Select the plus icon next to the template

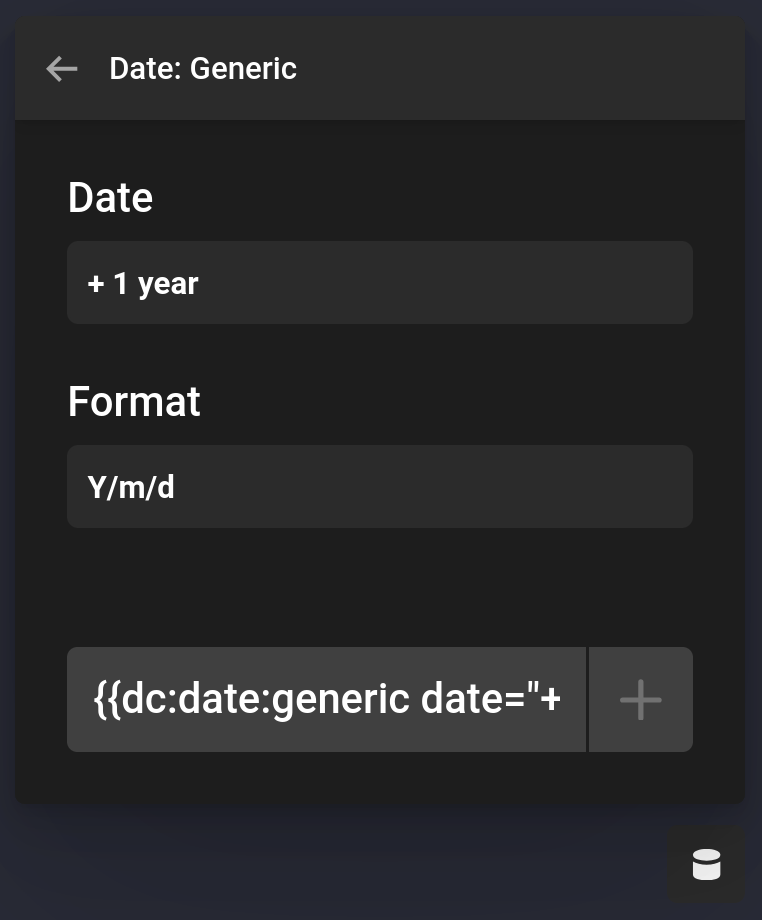(x=640, y=699)
